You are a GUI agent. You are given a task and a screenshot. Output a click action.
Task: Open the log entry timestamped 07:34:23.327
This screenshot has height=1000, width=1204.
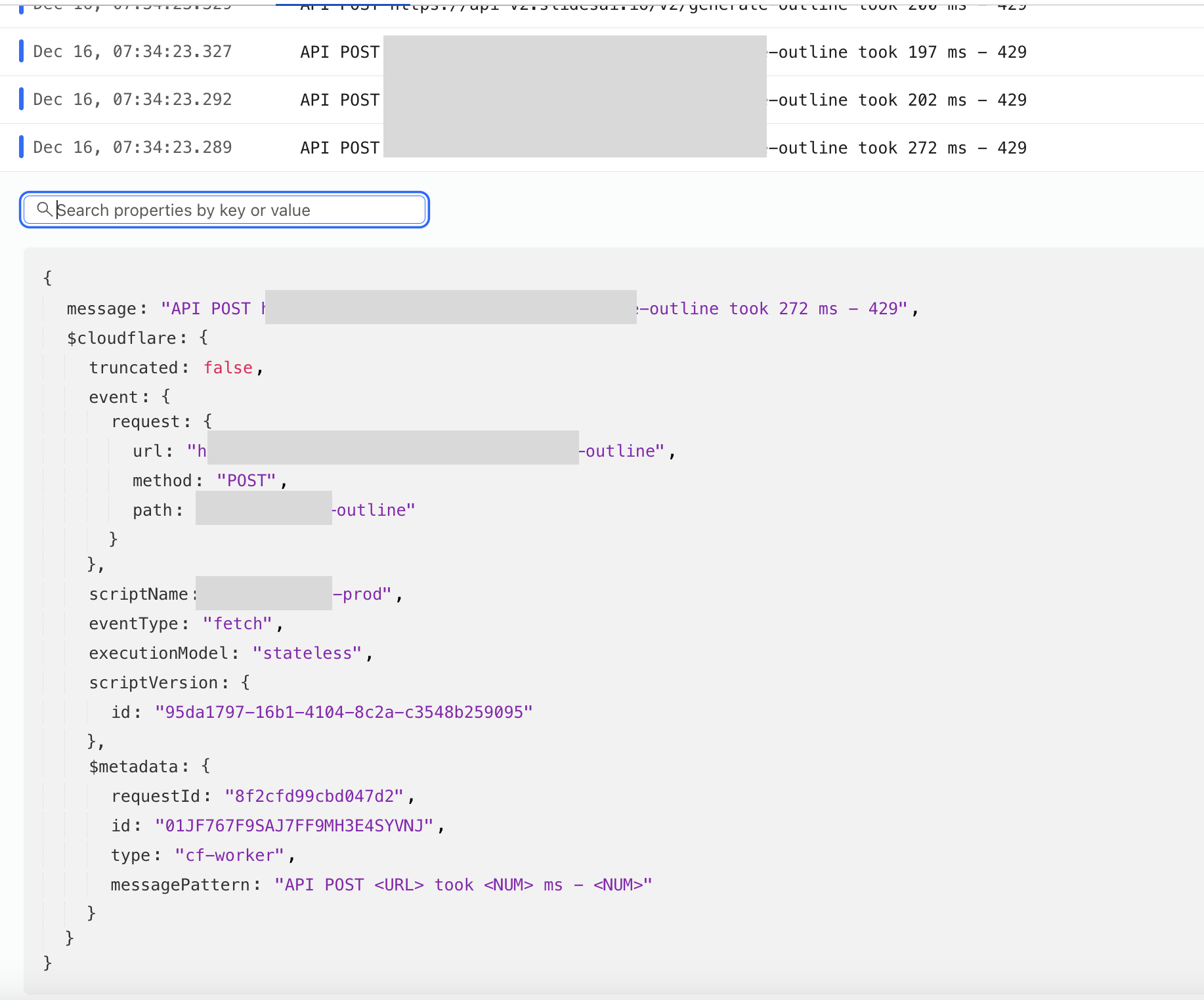point(602,52)
